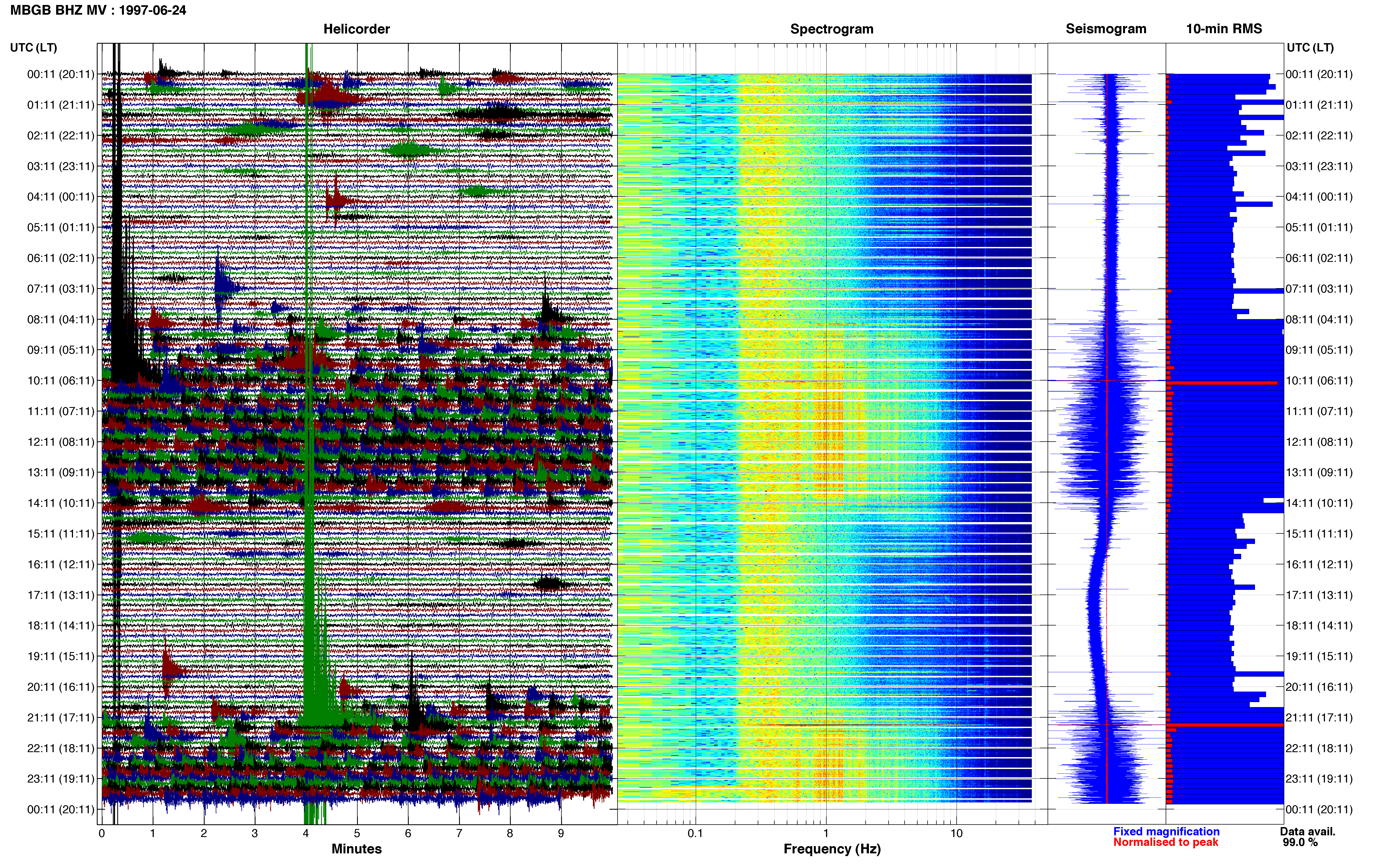Click the left '02:11 (22:11)' time label

tap(61, 135)
